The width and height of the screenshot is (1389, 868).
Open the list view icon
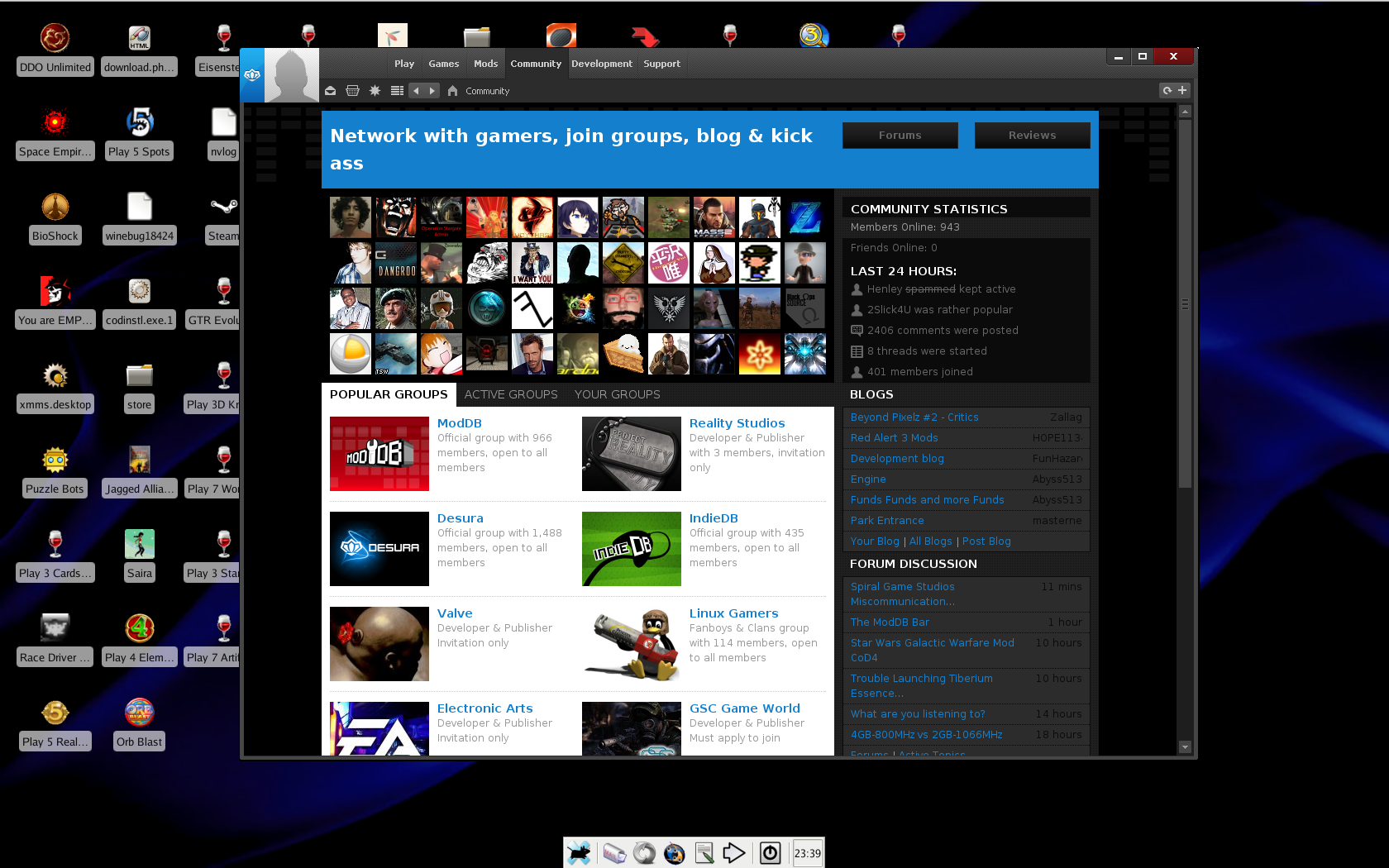coord(397,91)
